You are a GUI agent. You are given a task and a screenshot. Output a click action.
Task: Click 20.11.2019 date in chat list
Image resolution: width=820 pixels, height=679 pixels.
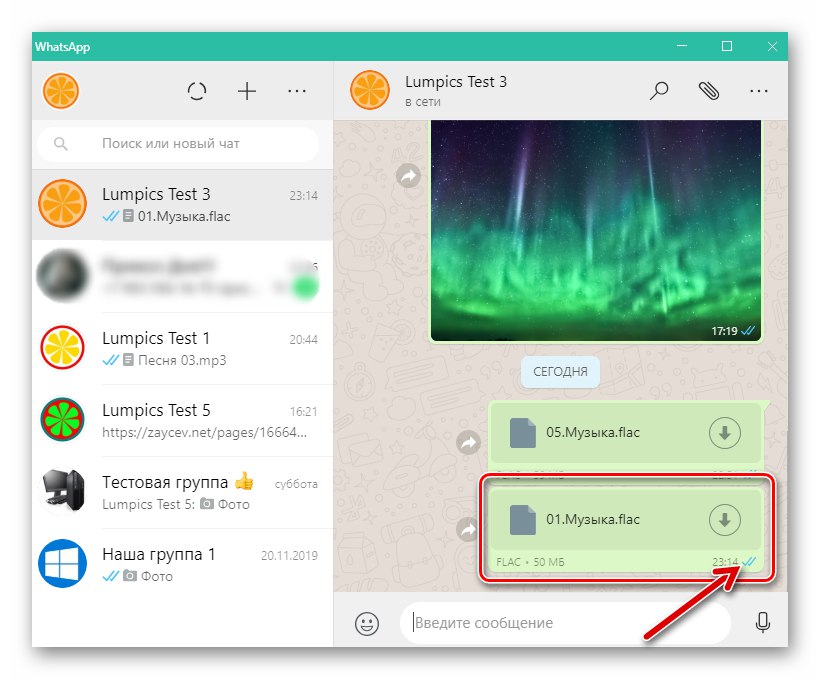289,556
